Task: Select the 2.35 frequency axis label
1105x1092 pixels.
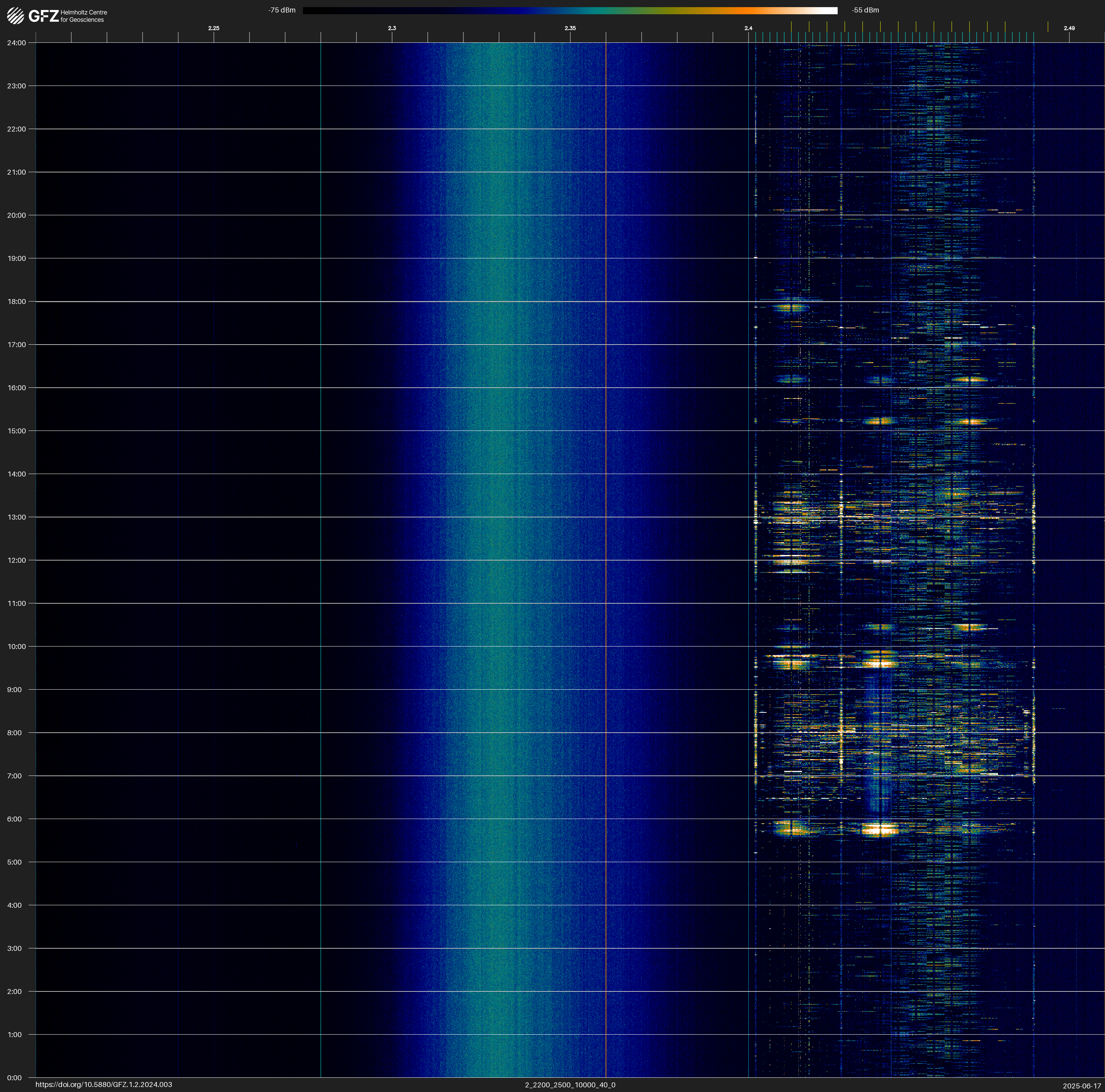Action: 570,28
